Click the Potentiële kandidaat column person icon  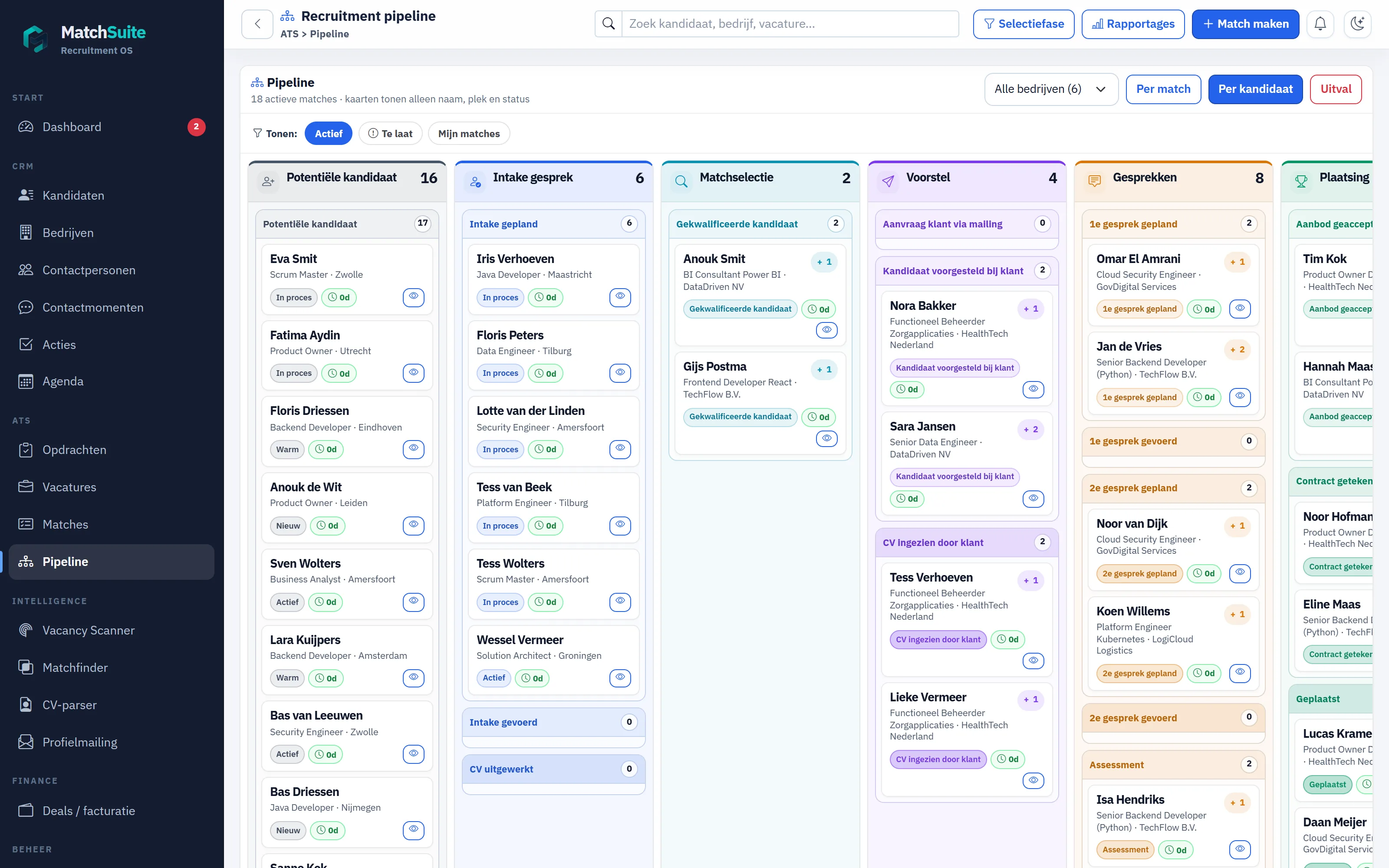(x=268, y=181)
